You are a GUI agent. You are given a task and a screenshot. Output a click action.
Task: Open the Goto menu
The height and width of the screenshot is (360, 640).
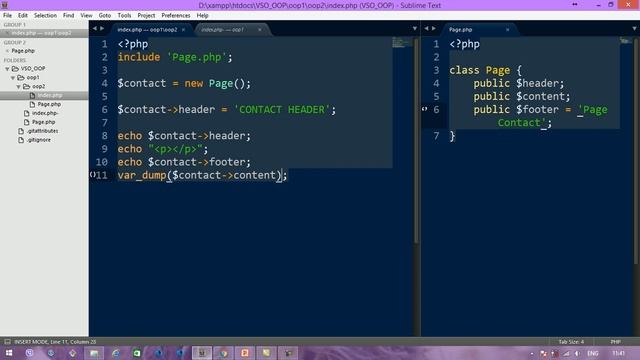(x=104, y=16)
